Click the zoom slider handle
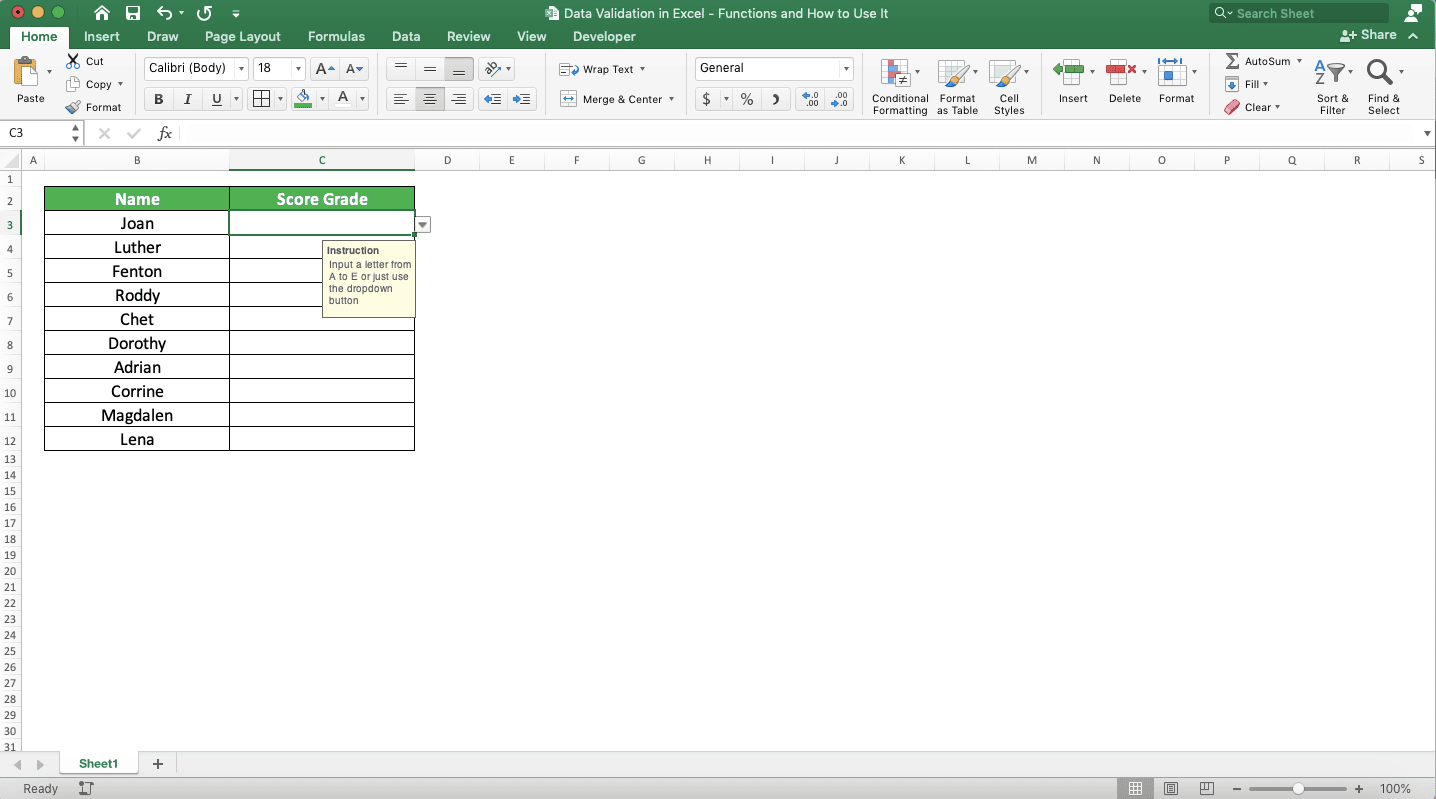The width and height of the screenshot is (1436, 799). click(1298, 789)
